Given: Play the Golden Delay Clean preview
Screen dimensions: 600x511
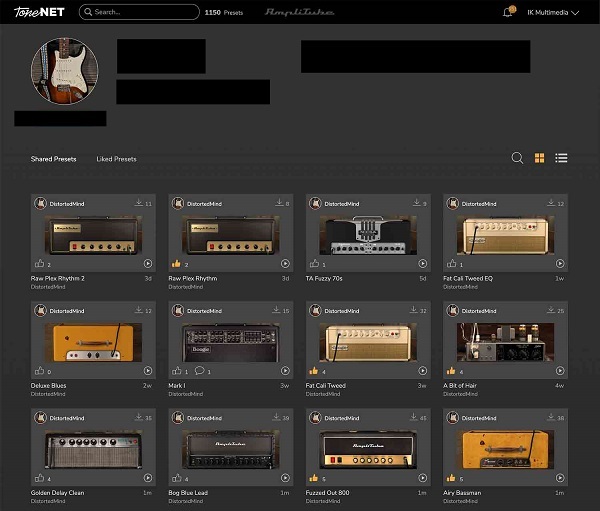Looking at the screenshot, I should 148,478.
